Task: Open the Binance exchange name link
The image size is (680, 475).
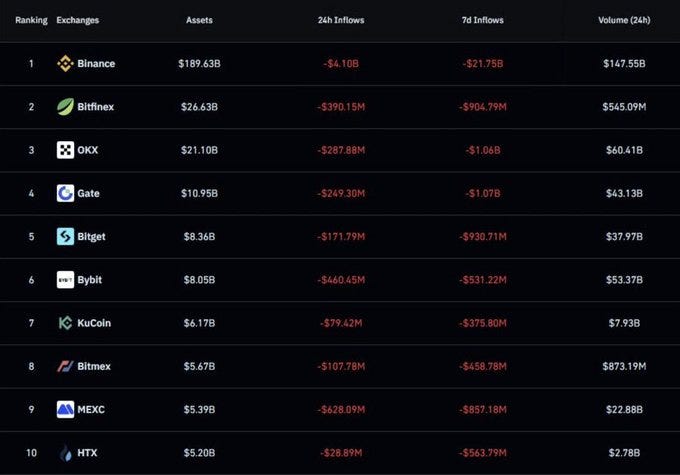Action: pyautogui.click(x=96, y=64)
